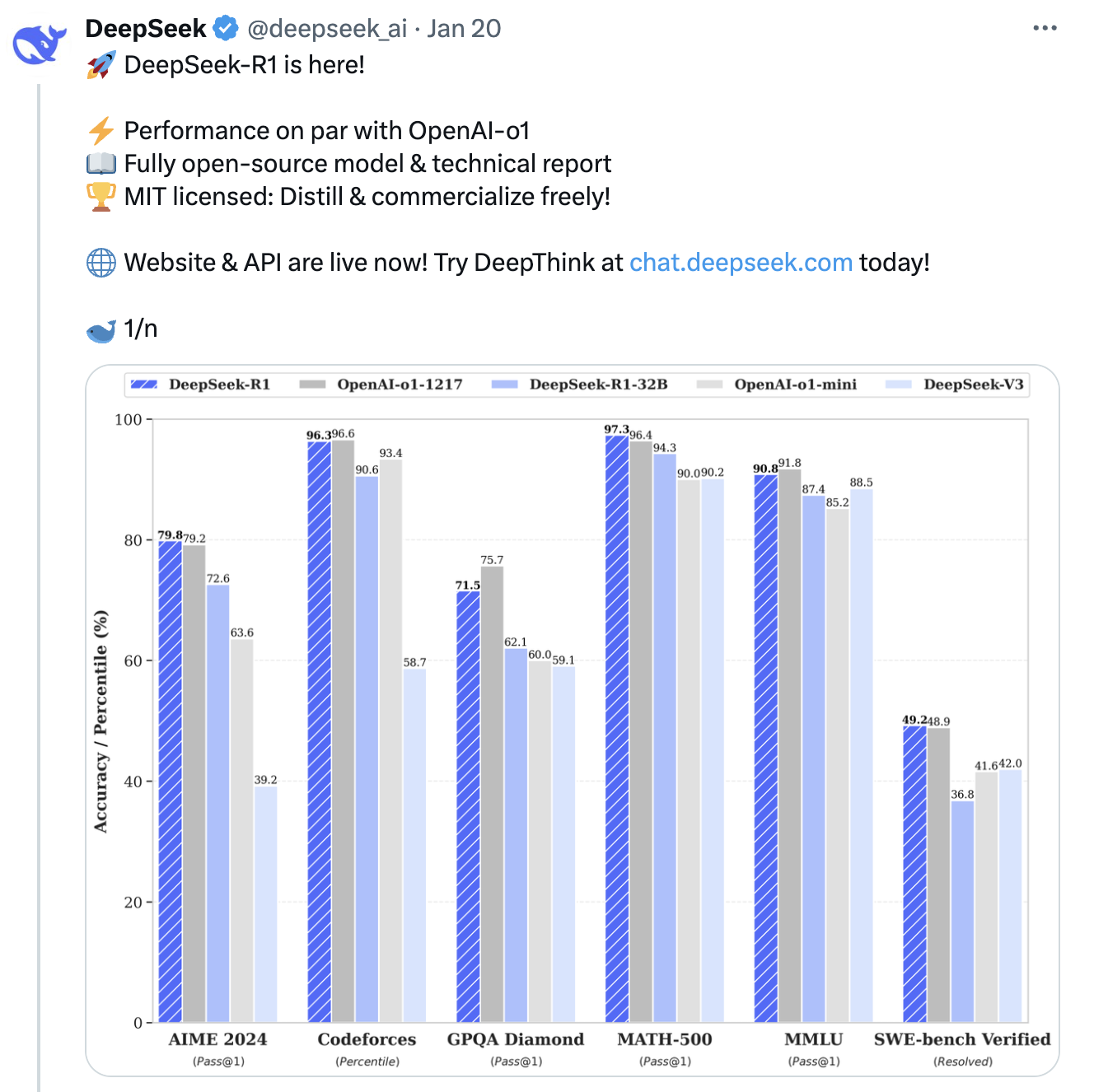Click the GPQA Diamond axis label
Viewport: 1094px width, 1092px height.
coord(516,1039)
